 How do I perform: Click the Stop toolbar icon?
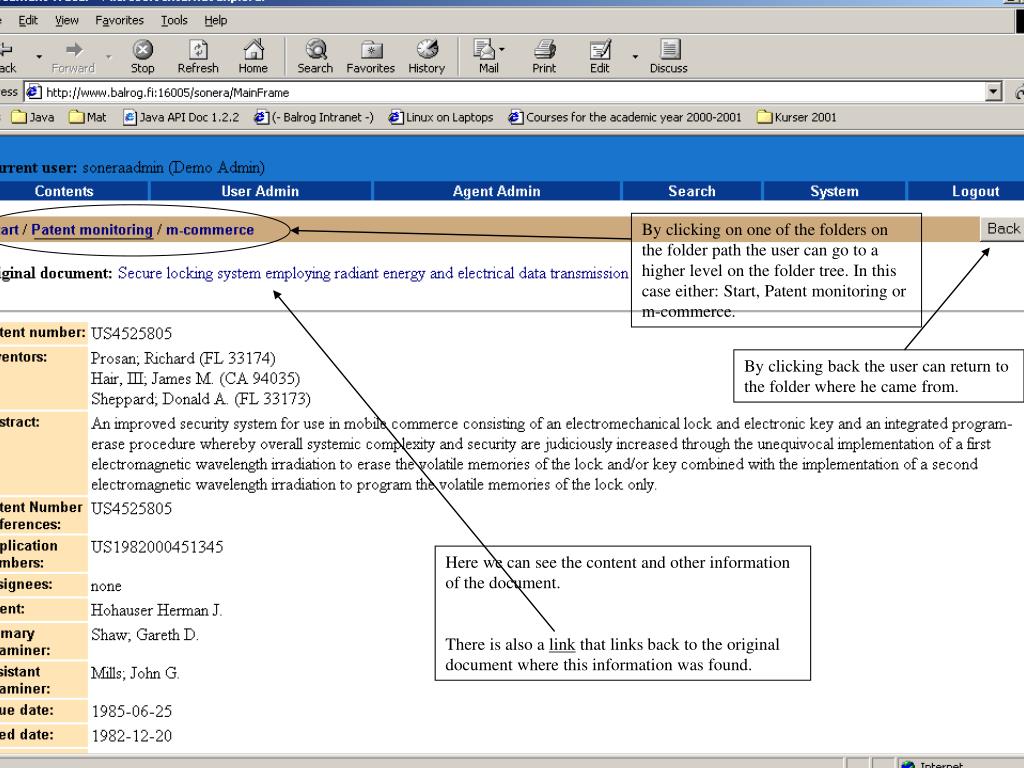click(x=142, y=56)
